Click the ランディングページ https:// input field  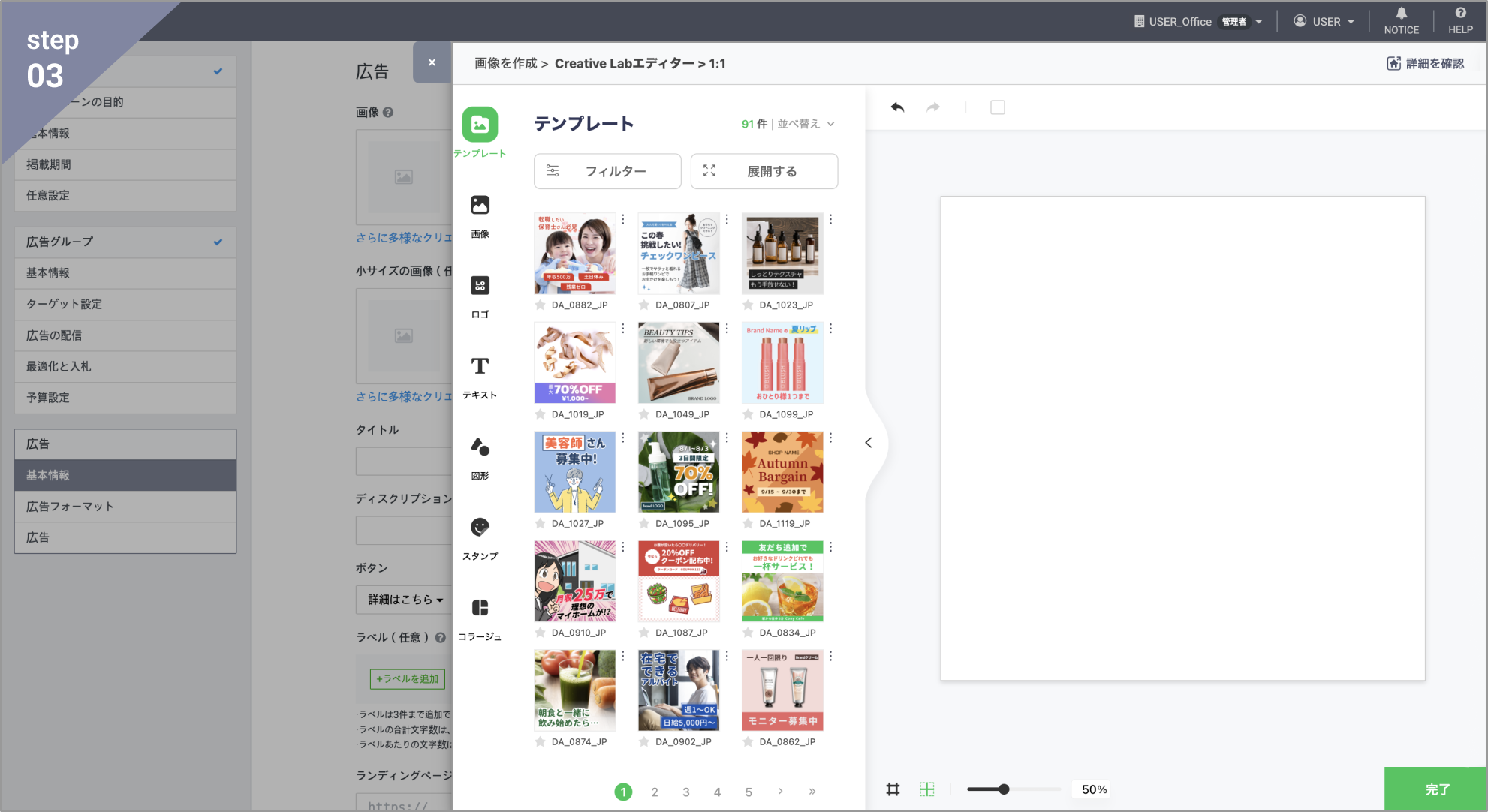click(405, 802)
